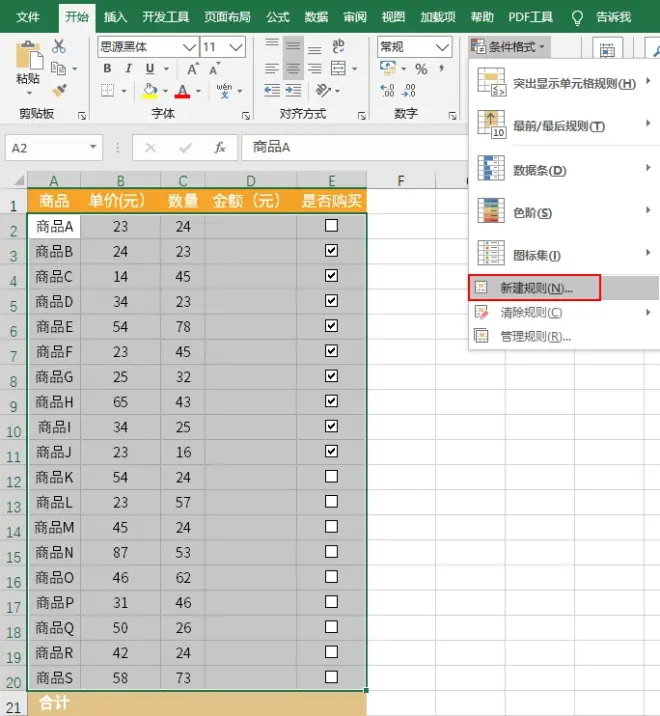Select the Format Painter brush icon
The image size is (660, 716).
click(x=59, y=90)
